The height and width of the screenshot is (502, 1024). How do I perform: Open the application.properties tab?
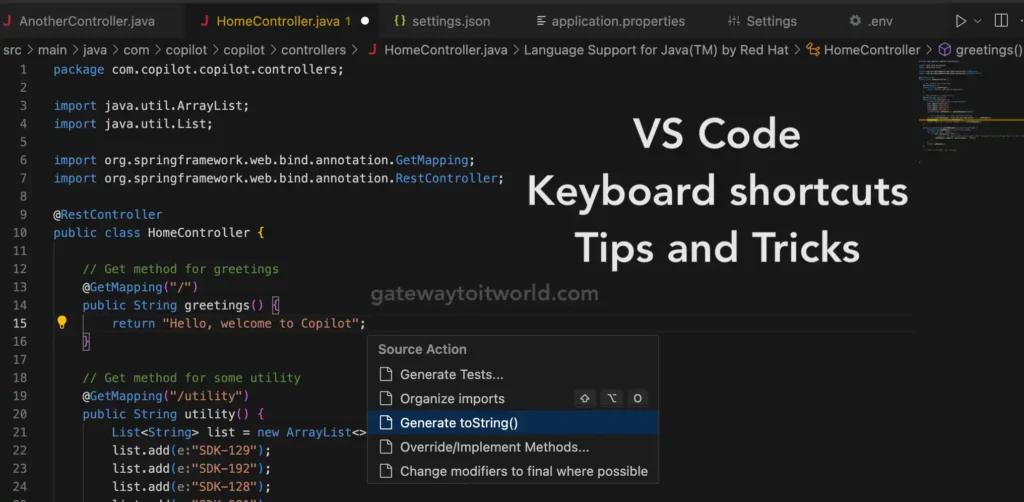click(x=617, y=21)
